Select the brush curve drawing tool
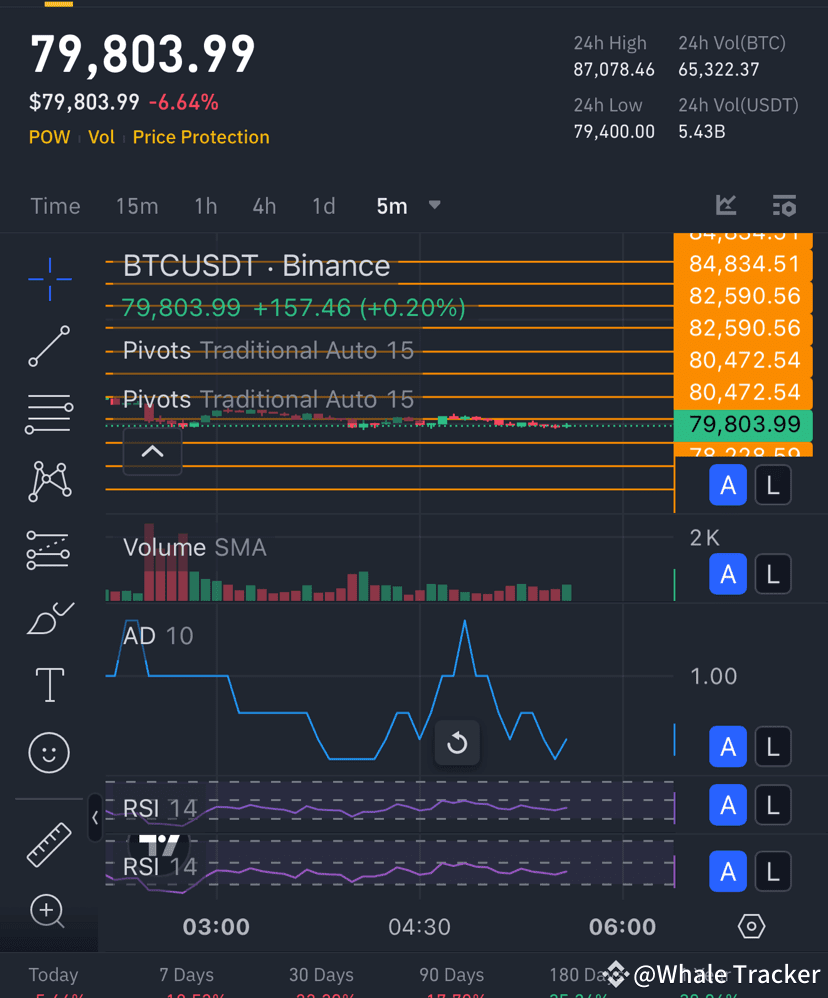Screen dimensions: 828x998 [48, 619]
